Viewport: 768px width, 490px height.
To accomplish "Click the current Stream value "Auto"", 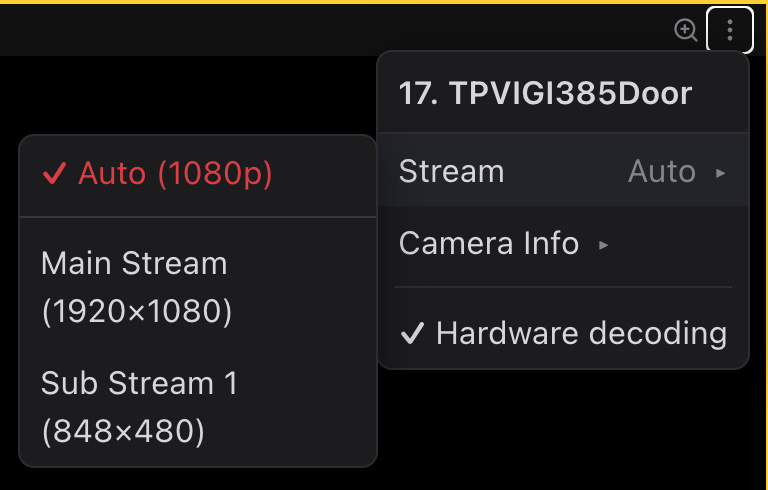I will pyautogui.click(x=661, y=172).
